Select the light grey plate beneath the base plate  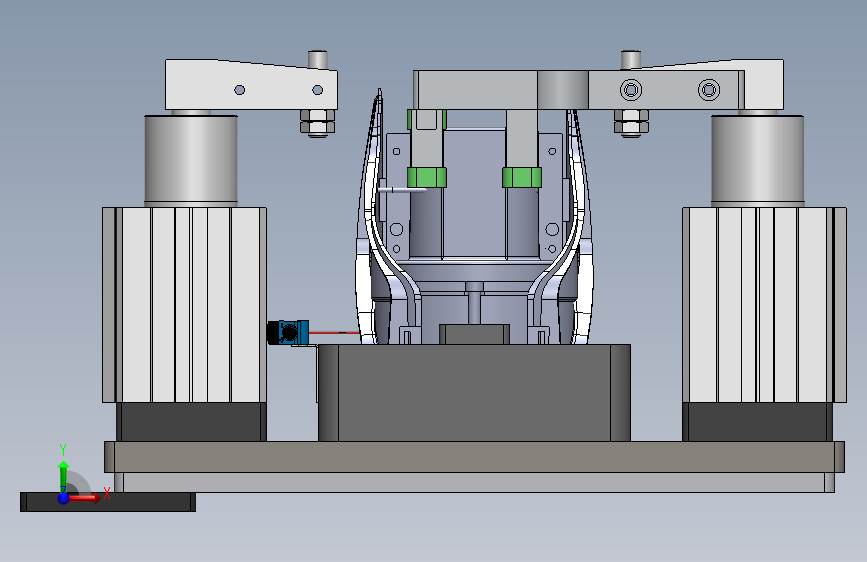pyautogui.click(x=474, y=482)
